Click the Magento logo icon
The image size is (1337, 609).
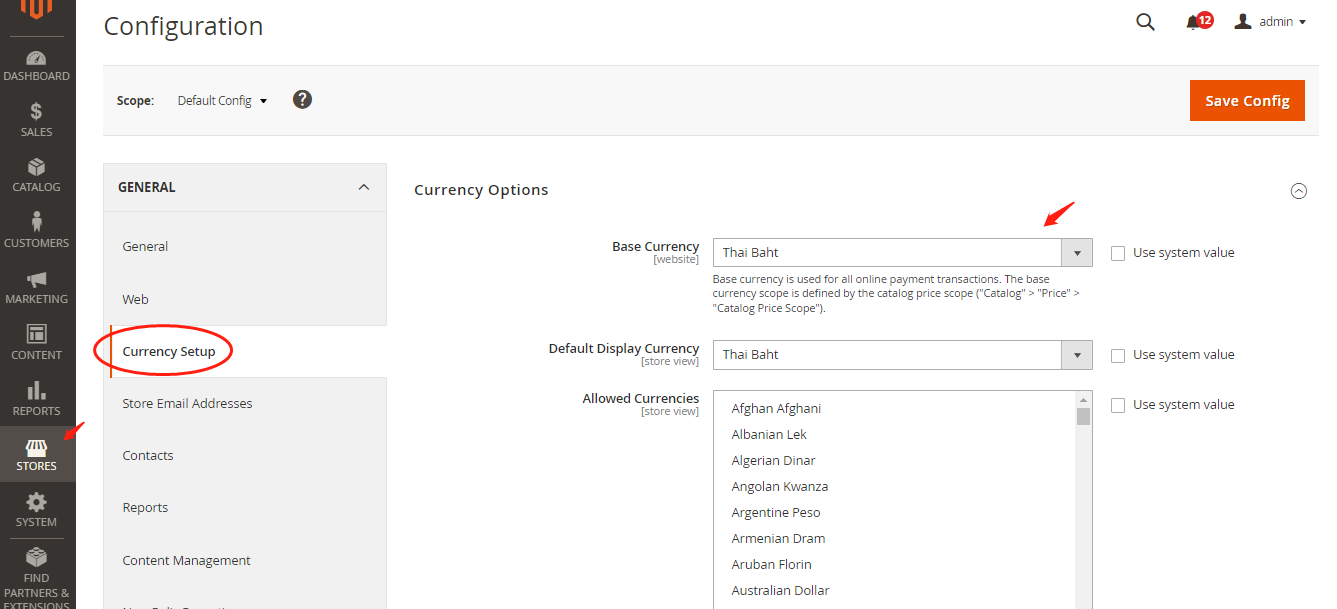(37, 10)
